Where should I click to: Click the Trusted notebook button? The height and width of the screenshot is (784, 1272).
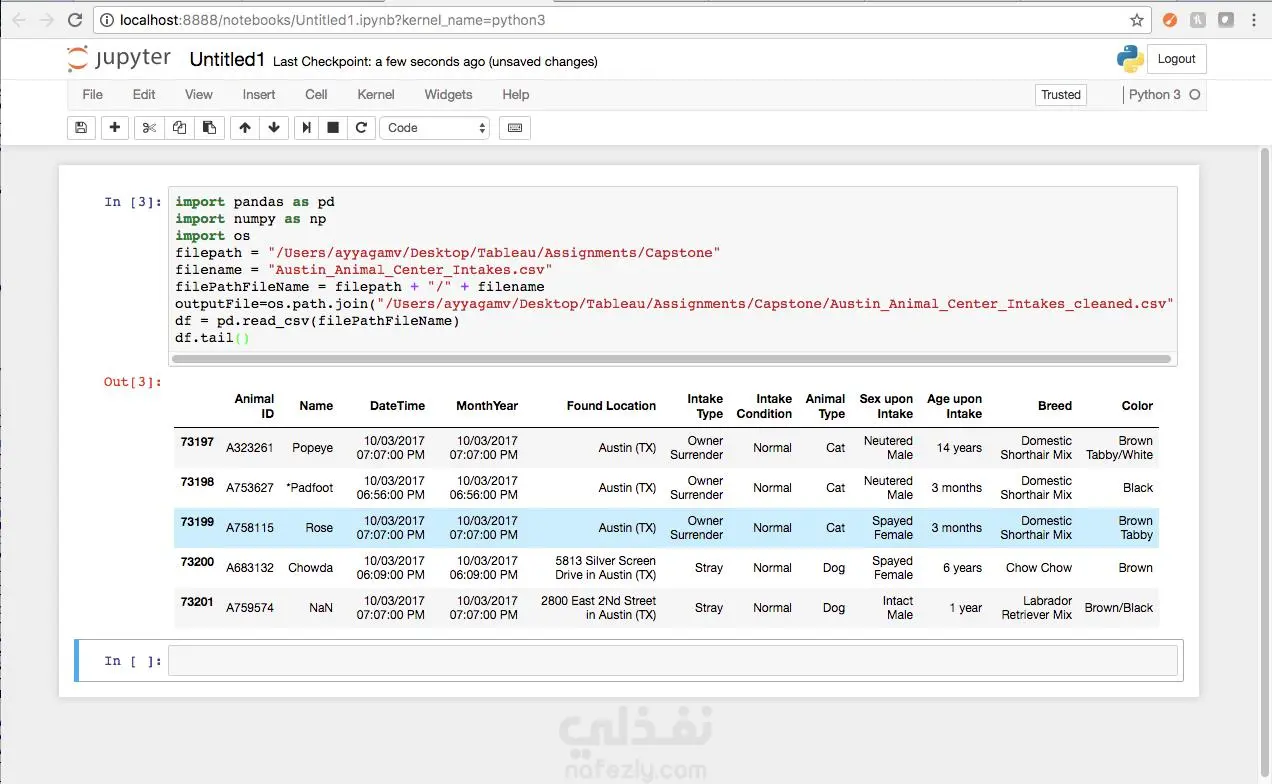pyautogui.click(x=1061, y=94)
